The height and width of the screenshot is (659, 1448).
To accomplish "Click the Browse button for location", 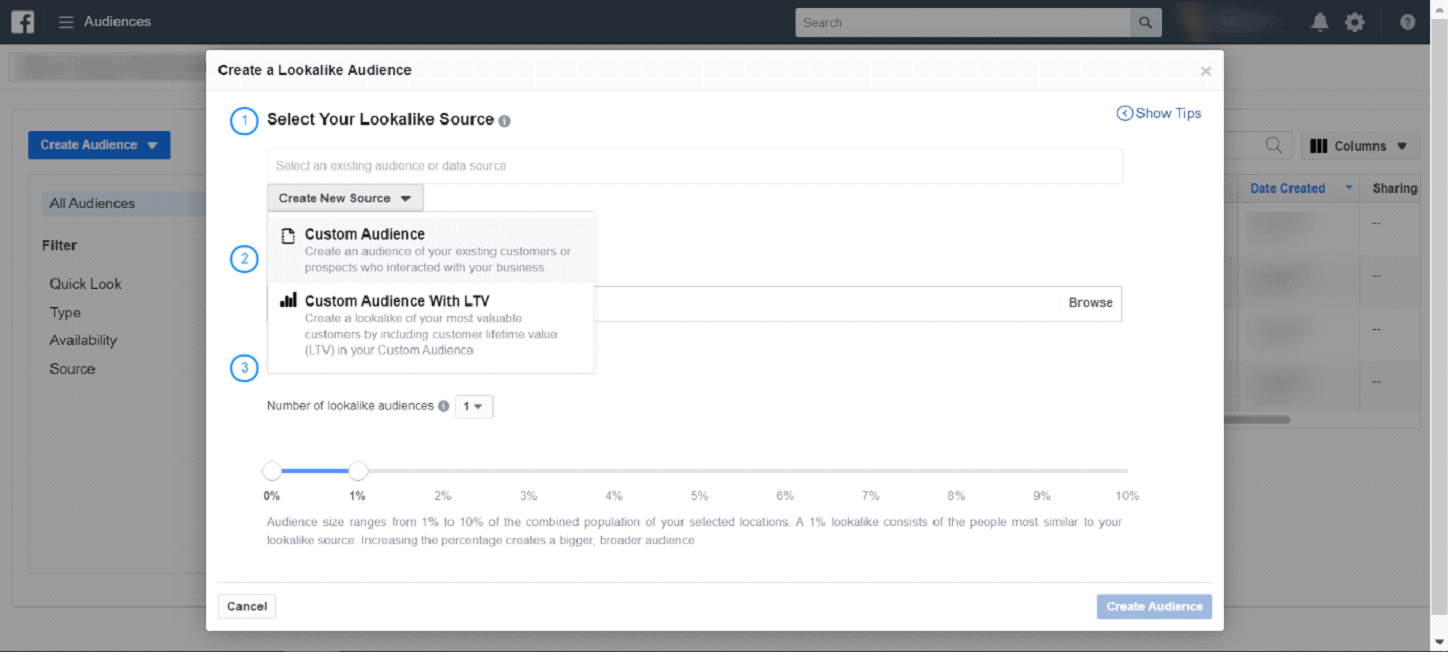I will tap(1090, 303).
